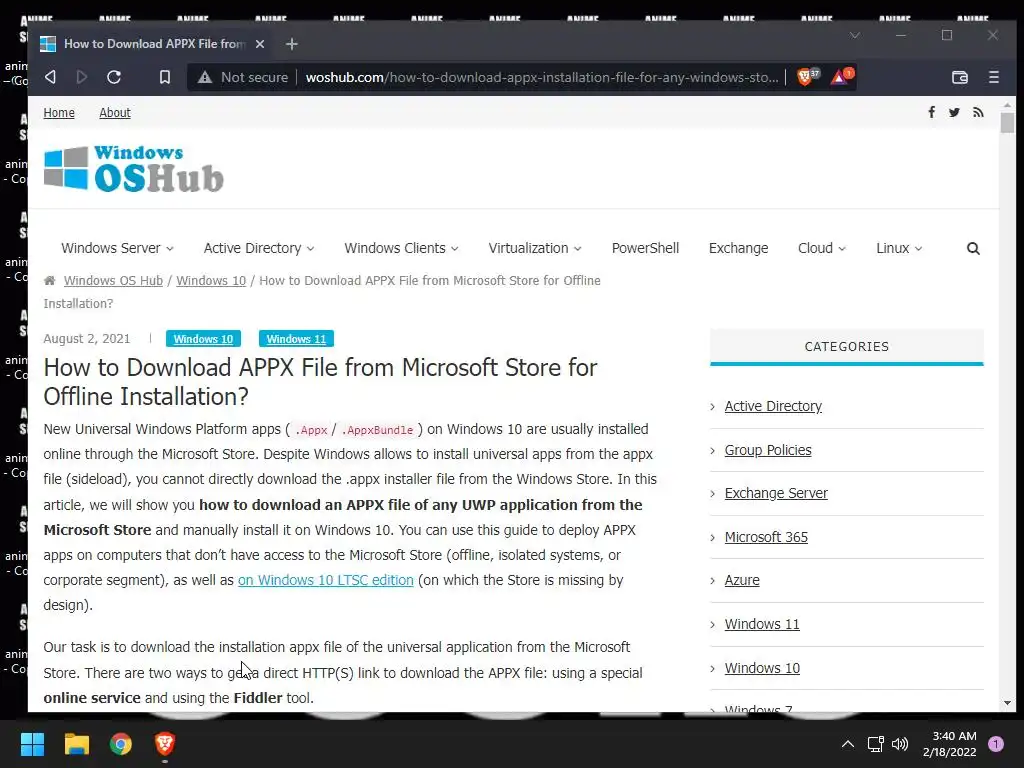
Task: Bookmark this page
Action: 165,77
